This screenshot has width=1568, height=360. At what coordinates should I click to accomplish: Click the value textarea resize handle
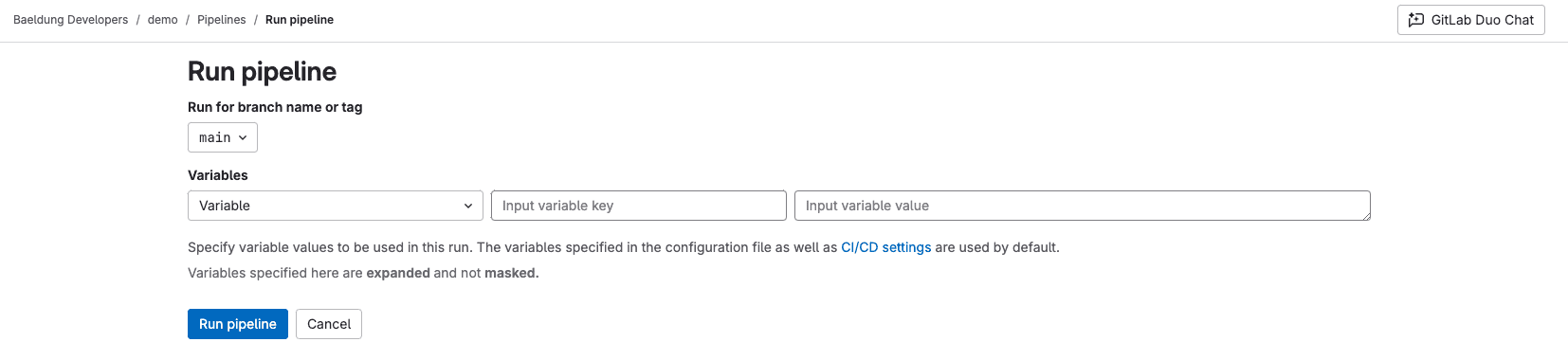[x=1365, y=216]
